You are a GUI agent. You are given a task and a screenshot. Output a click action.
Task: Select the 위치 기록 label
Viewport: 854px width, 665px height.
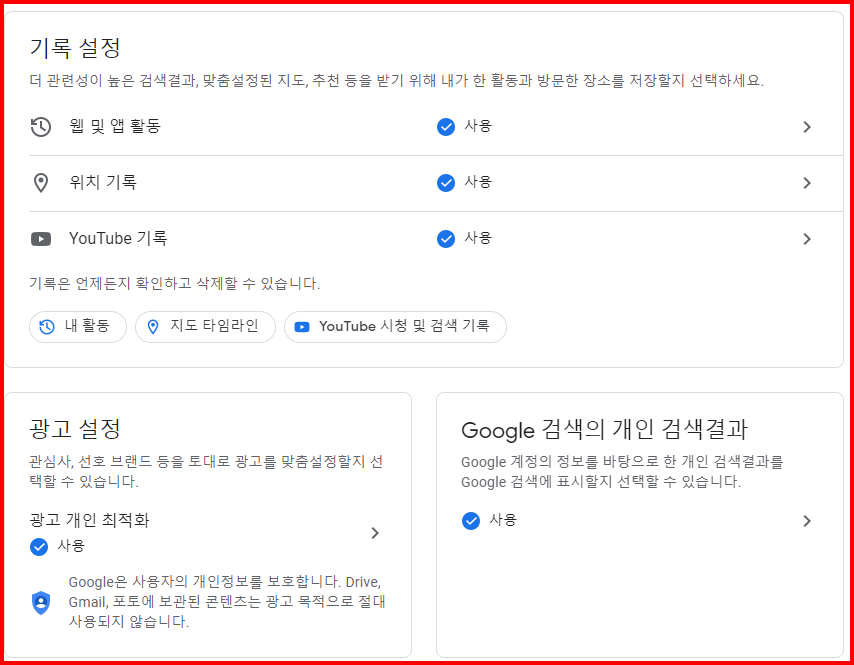tap(103, 182)
